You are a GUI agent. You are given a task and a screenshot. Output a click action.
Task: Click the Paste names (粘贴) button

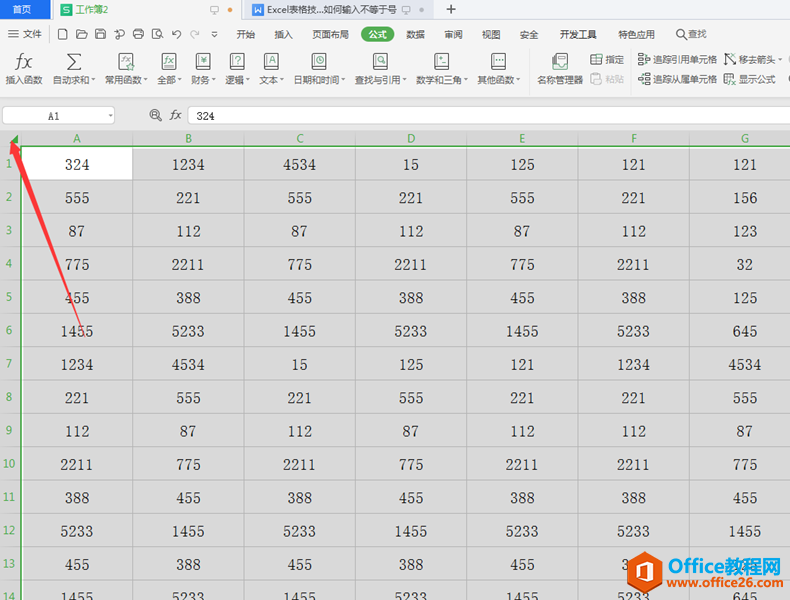pyautogui.click(x=607, y=79)
